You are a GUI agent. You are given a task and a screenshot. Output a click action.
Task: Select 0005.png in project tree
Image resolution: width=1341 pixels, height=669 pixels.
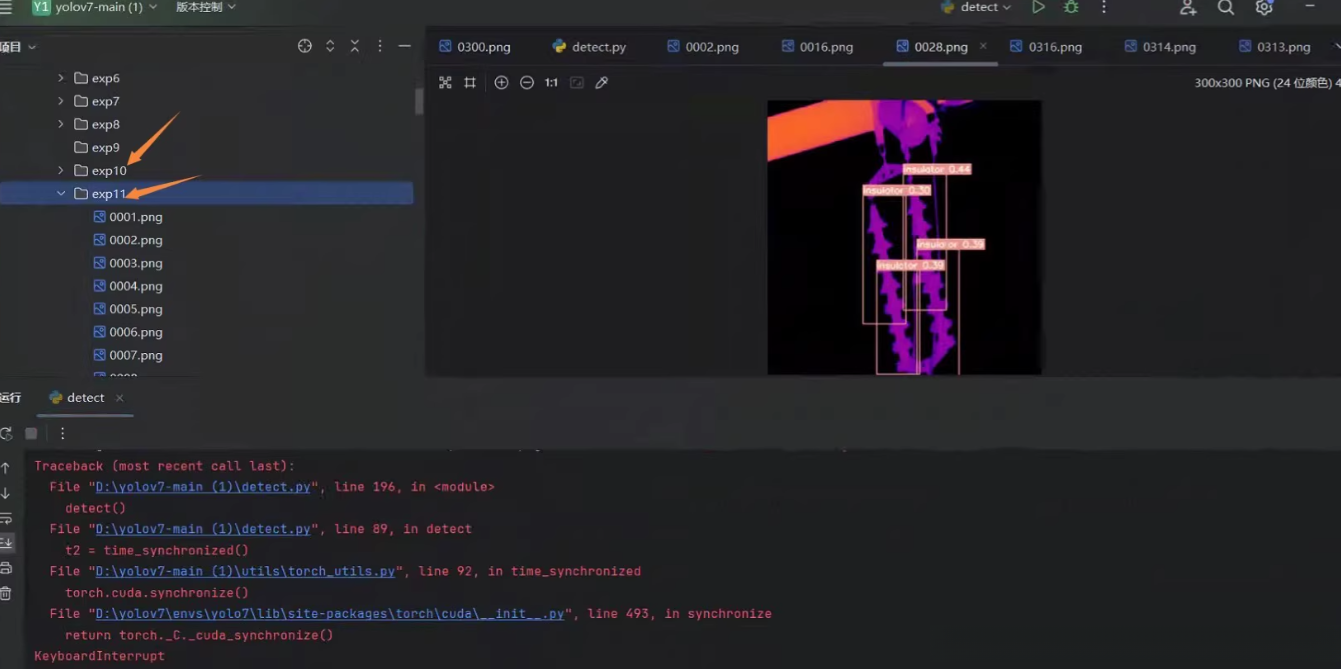[x=127, y=309]
